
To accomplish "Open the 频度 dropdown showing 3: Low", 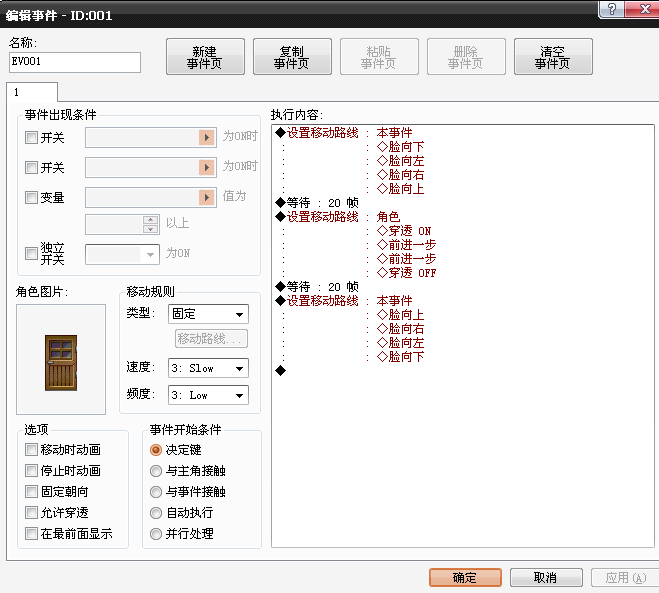I will pos(208,395).
